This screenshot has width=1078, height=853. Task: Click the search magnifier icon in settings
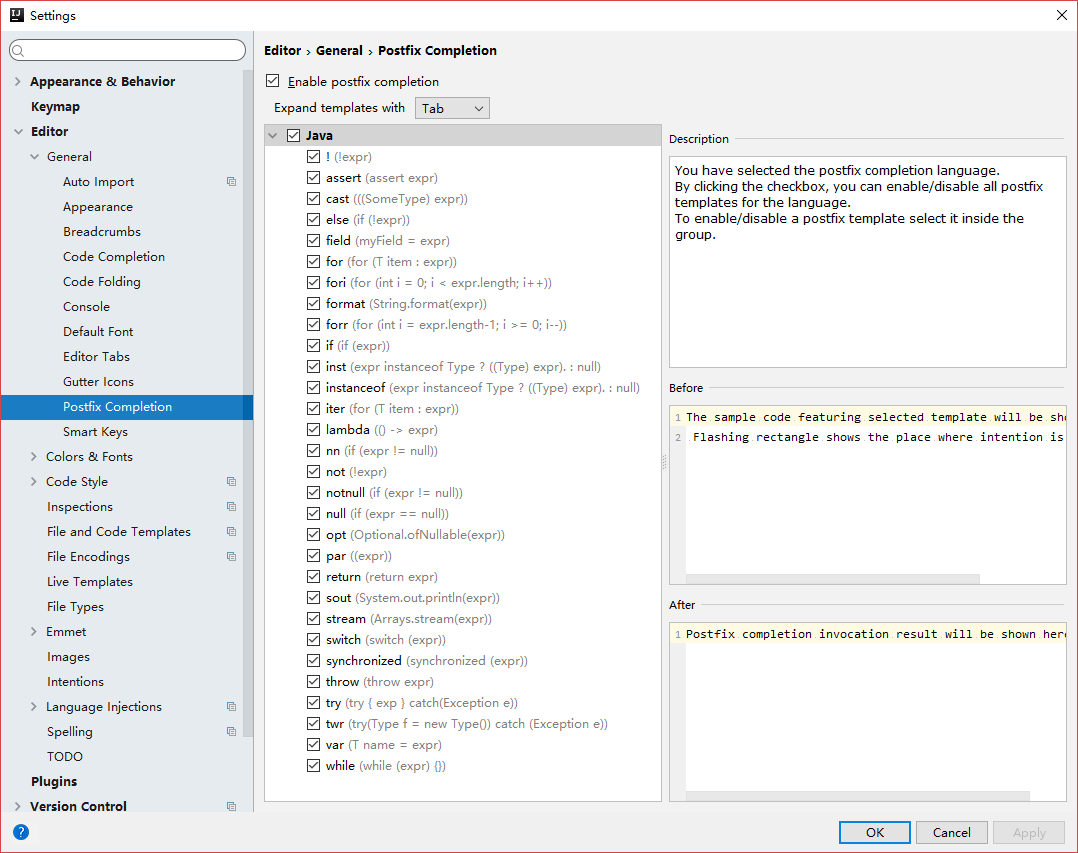tap(18, 50)
